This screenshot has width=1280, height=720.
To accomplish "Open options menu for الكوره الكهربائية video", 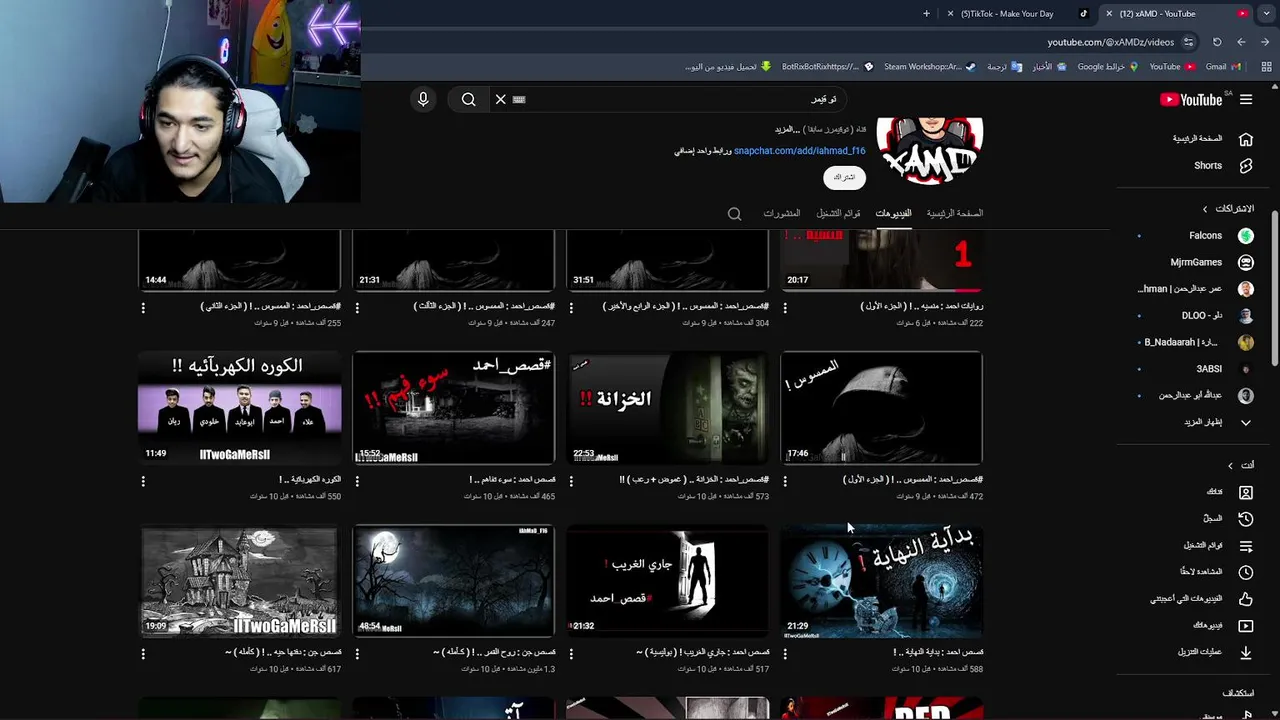I will coord(143,482).
